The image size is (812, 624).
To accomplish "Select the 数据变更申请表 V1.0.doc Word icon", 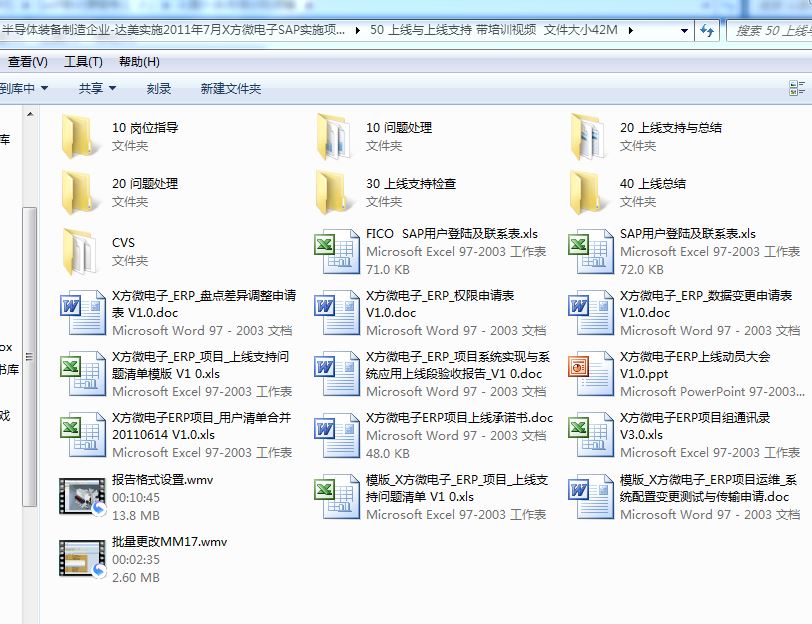I will click(x=590, y=312).
